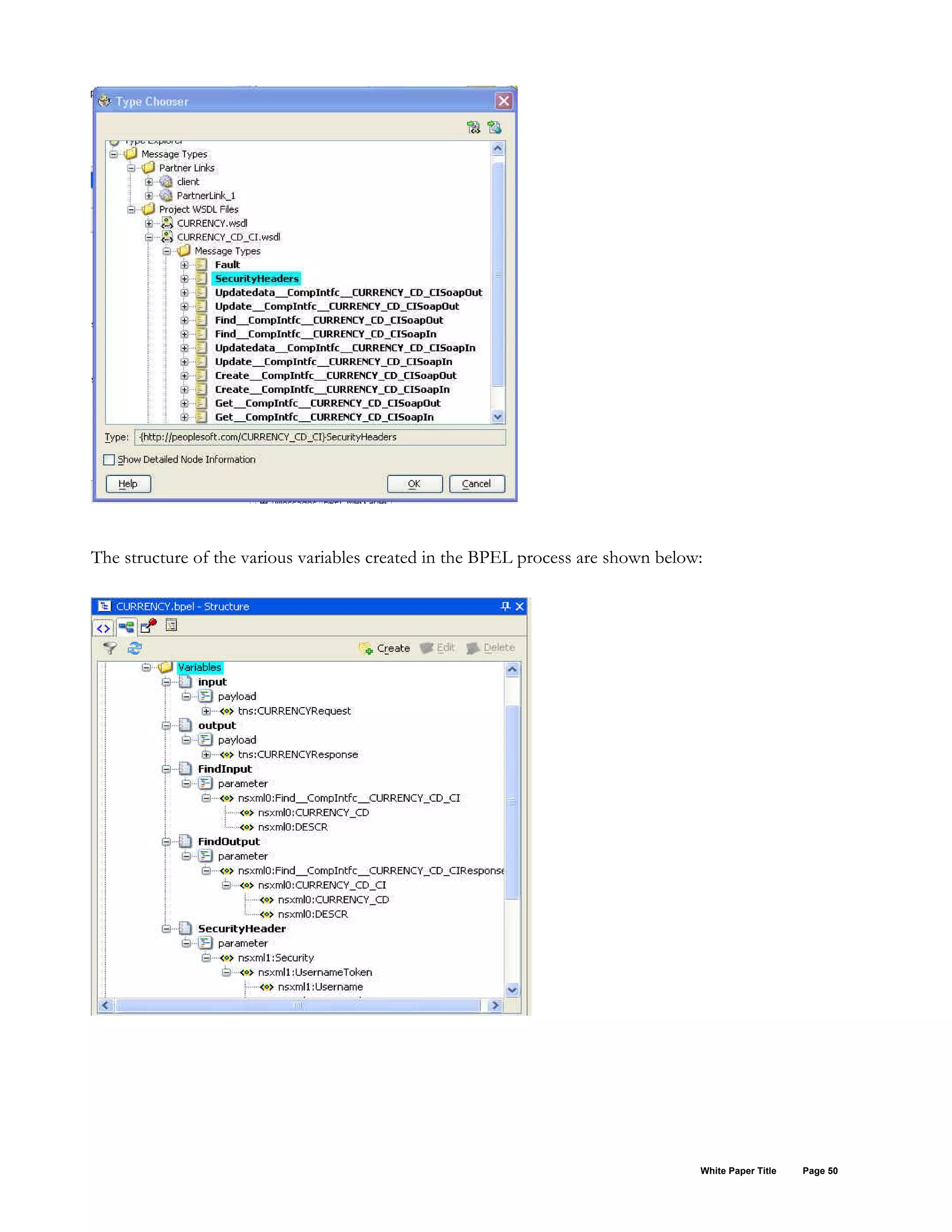Select the Fault message type
Viewport: 952px width, 1232px height.
227,265
